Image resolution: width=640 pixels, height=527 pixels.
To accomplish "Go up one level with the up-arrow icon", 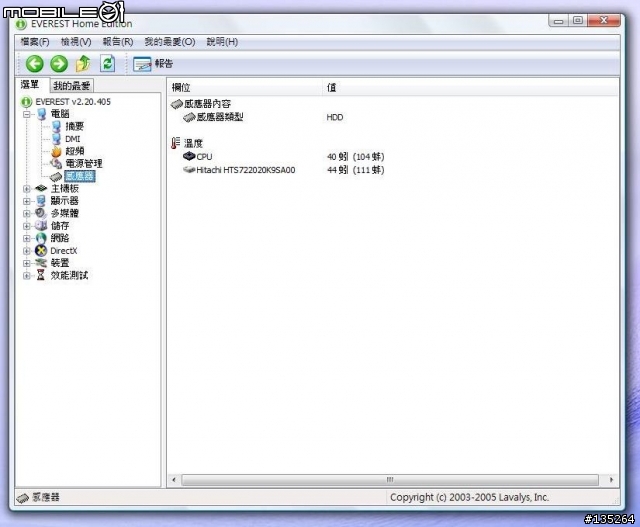I will (83, 64).
